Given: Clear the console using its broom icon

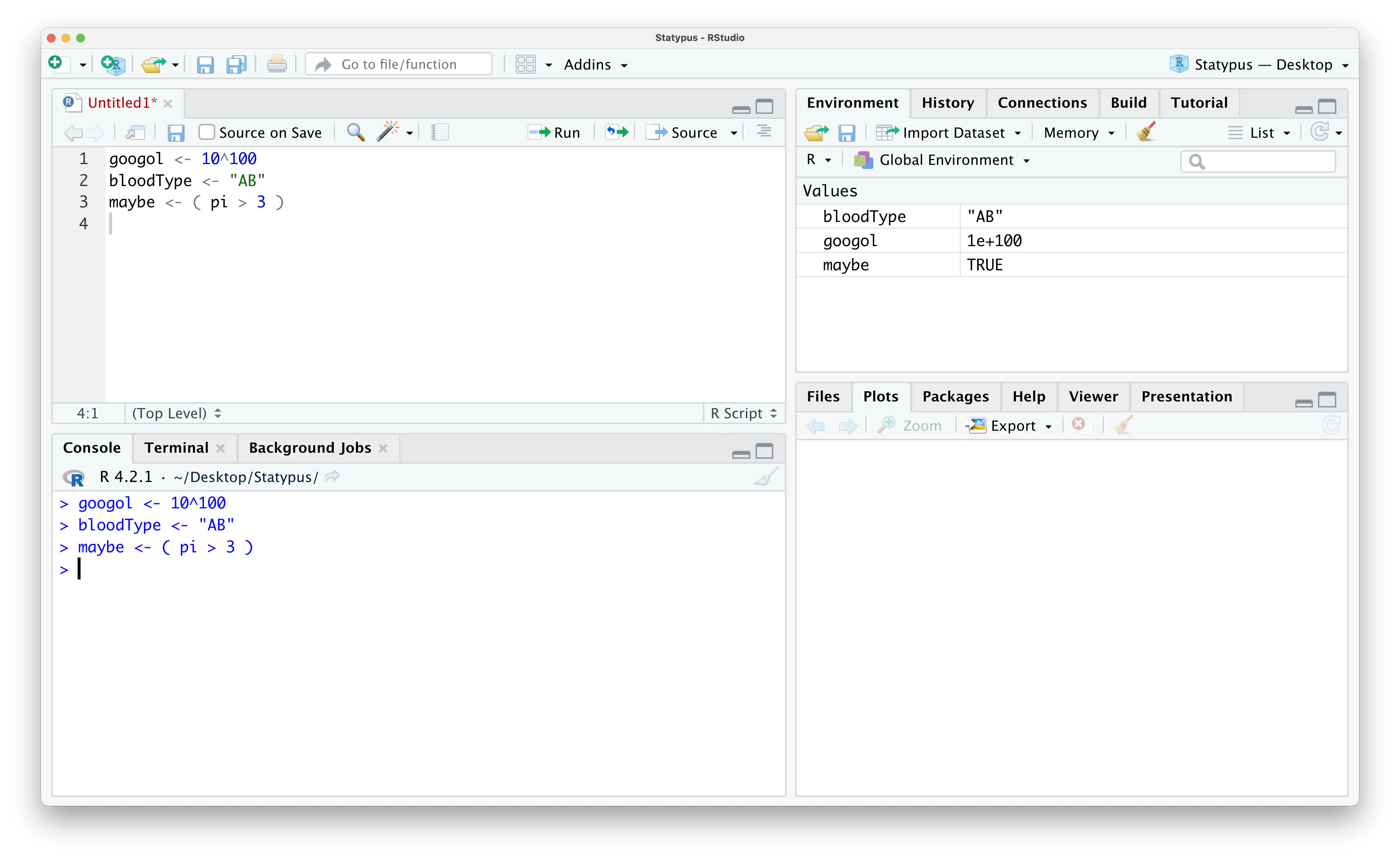Looking at the screenshot, I should (766, 477).
